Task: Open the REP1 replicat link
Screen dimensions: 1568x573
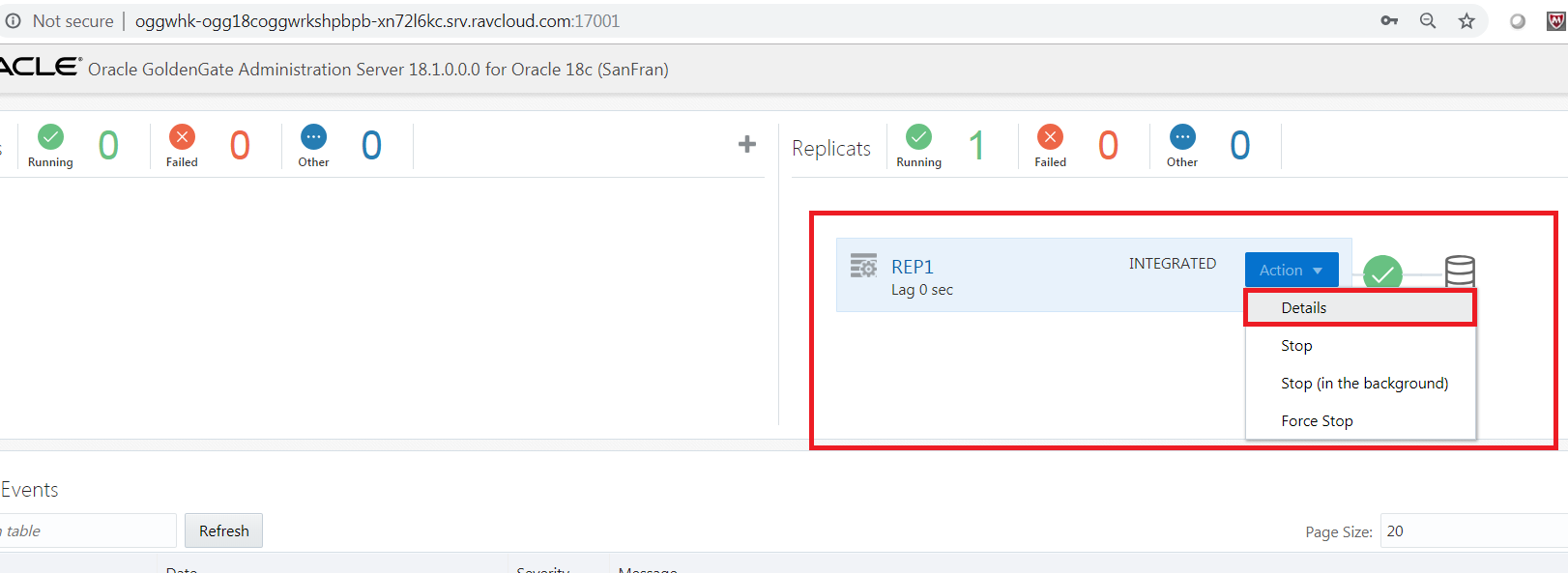Action: pos(913,267)
